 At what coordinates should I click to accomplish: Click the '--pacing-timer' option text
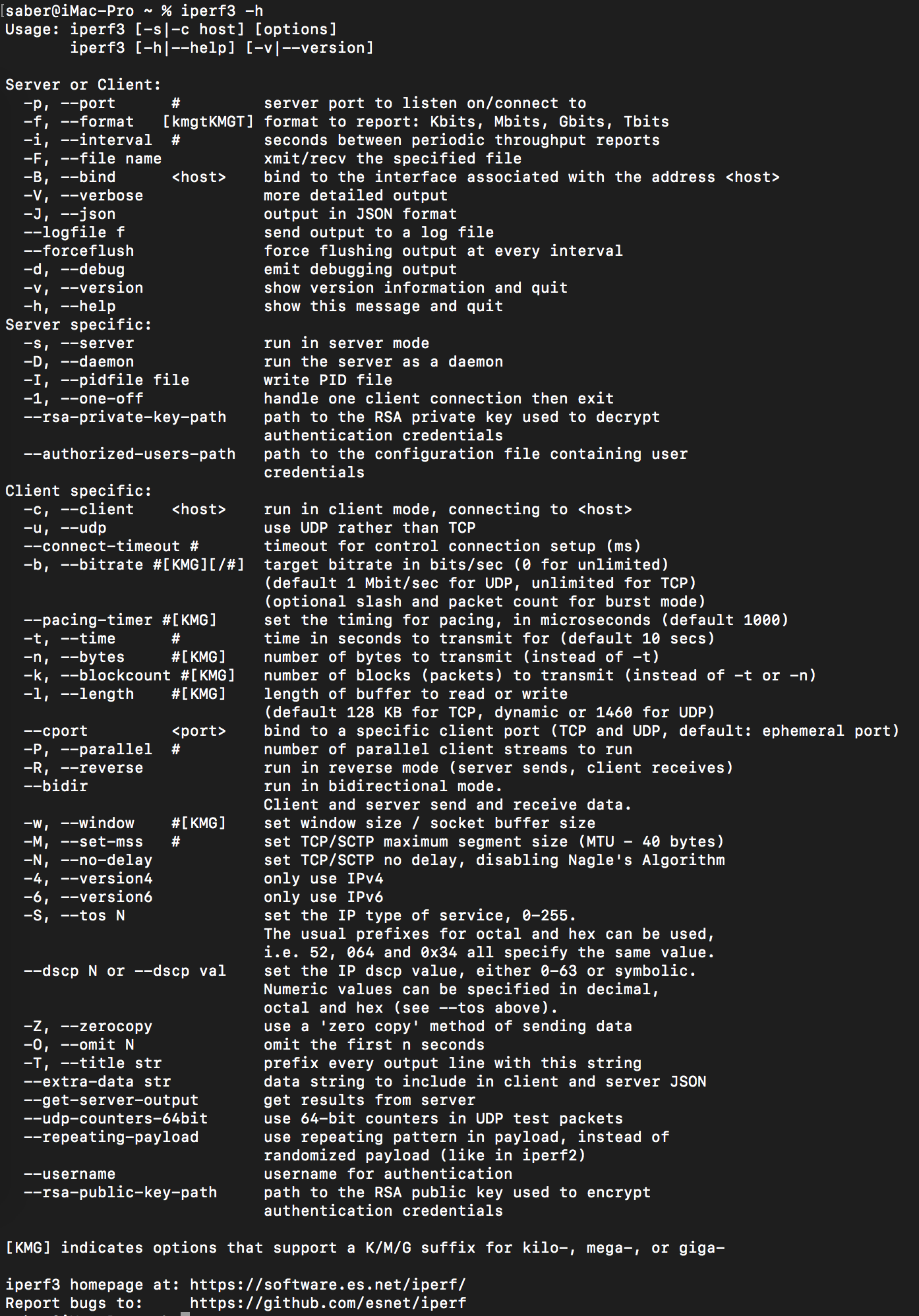[88, 620]
